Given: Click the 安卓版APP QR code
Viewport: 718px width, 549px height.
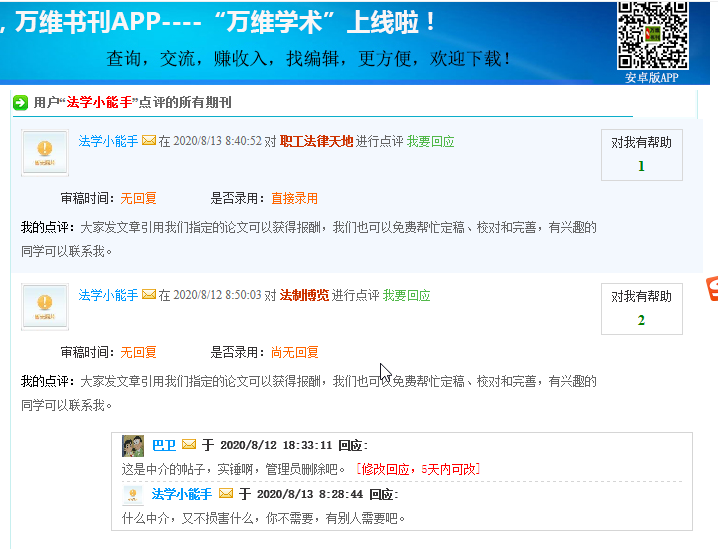Looking at the screenshot, I should (x=652, y=36).
